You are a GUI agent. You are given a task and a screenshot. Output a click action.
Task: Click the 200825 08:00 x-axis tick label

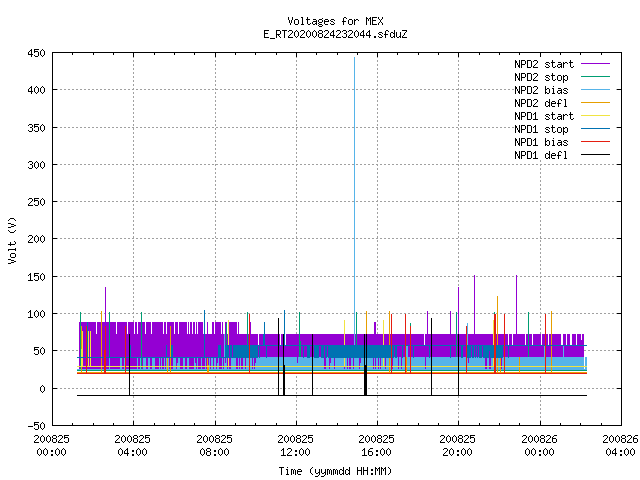tap(215, 446)
